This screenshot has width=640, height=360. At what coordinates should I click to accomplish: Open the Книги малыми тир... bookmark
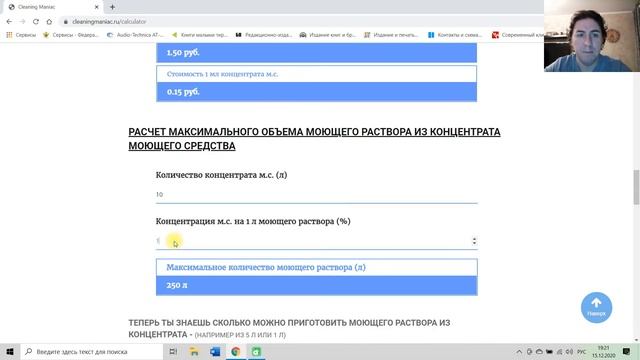click(x=200, y=35)
